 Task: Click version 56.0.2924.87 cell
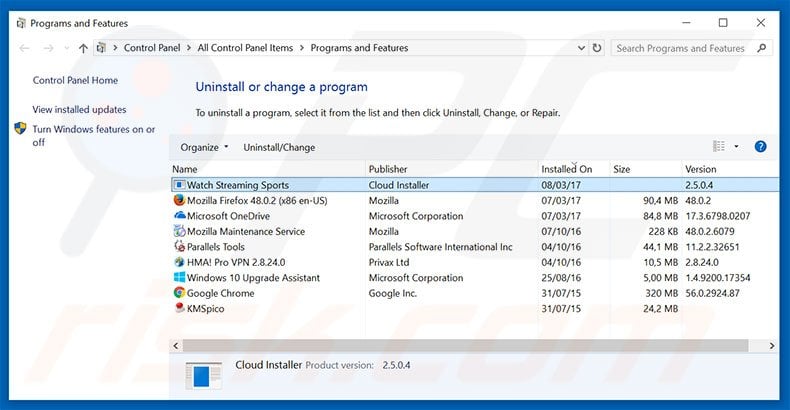(x=712, y=293)
